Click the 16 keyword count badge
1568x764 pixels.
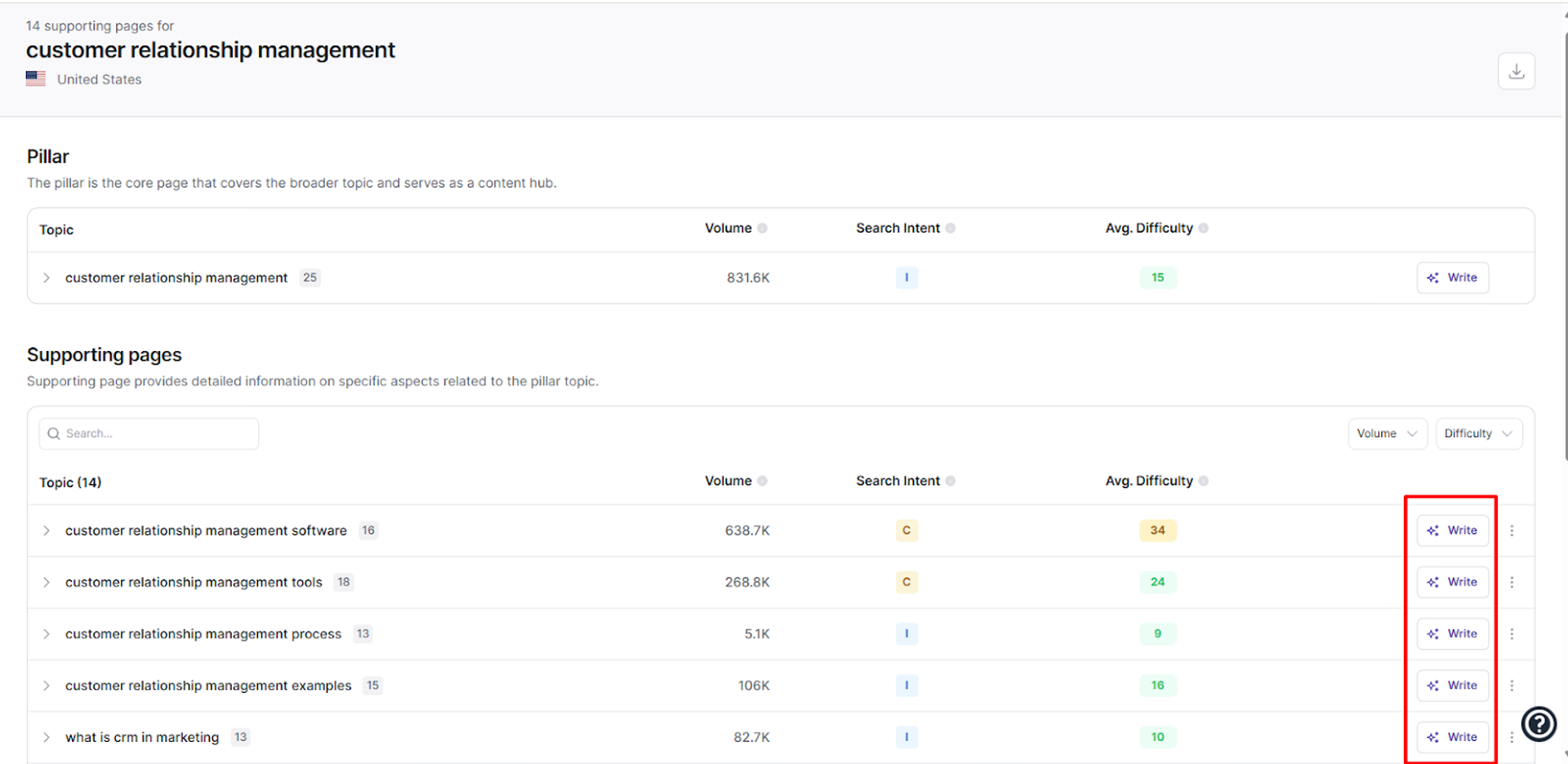[368, 531]
